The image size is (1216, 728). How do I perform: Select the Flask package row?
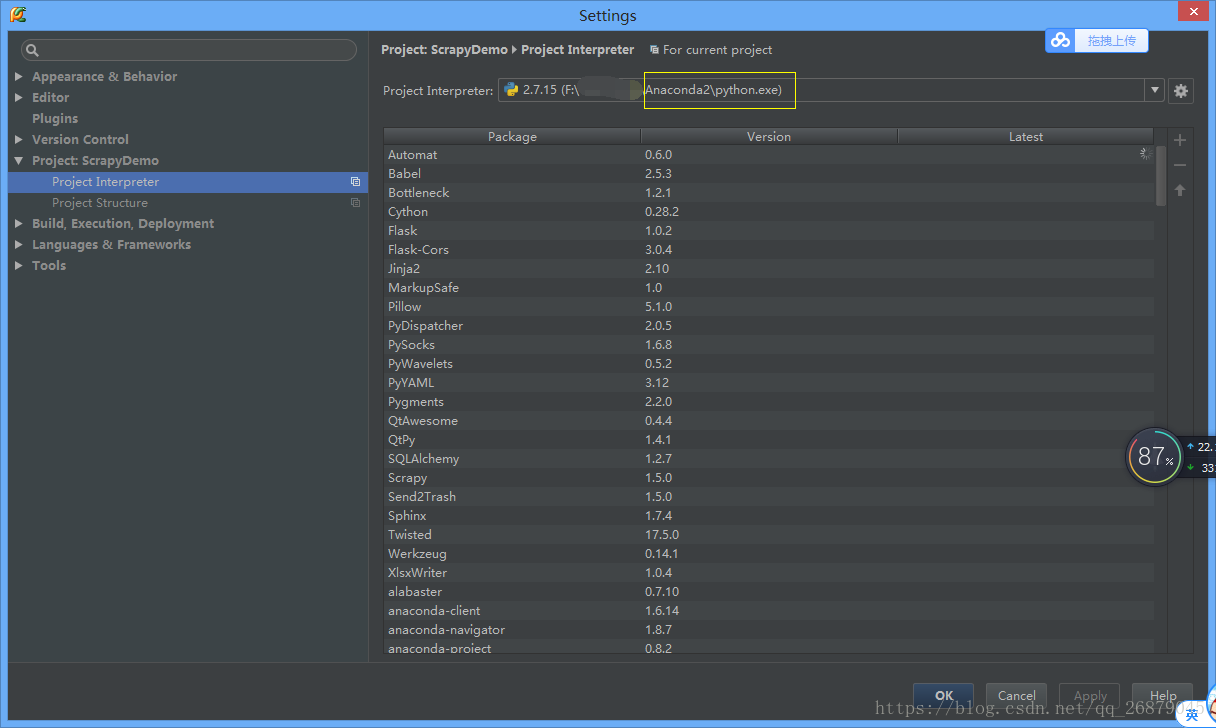[x=768, y=231]
